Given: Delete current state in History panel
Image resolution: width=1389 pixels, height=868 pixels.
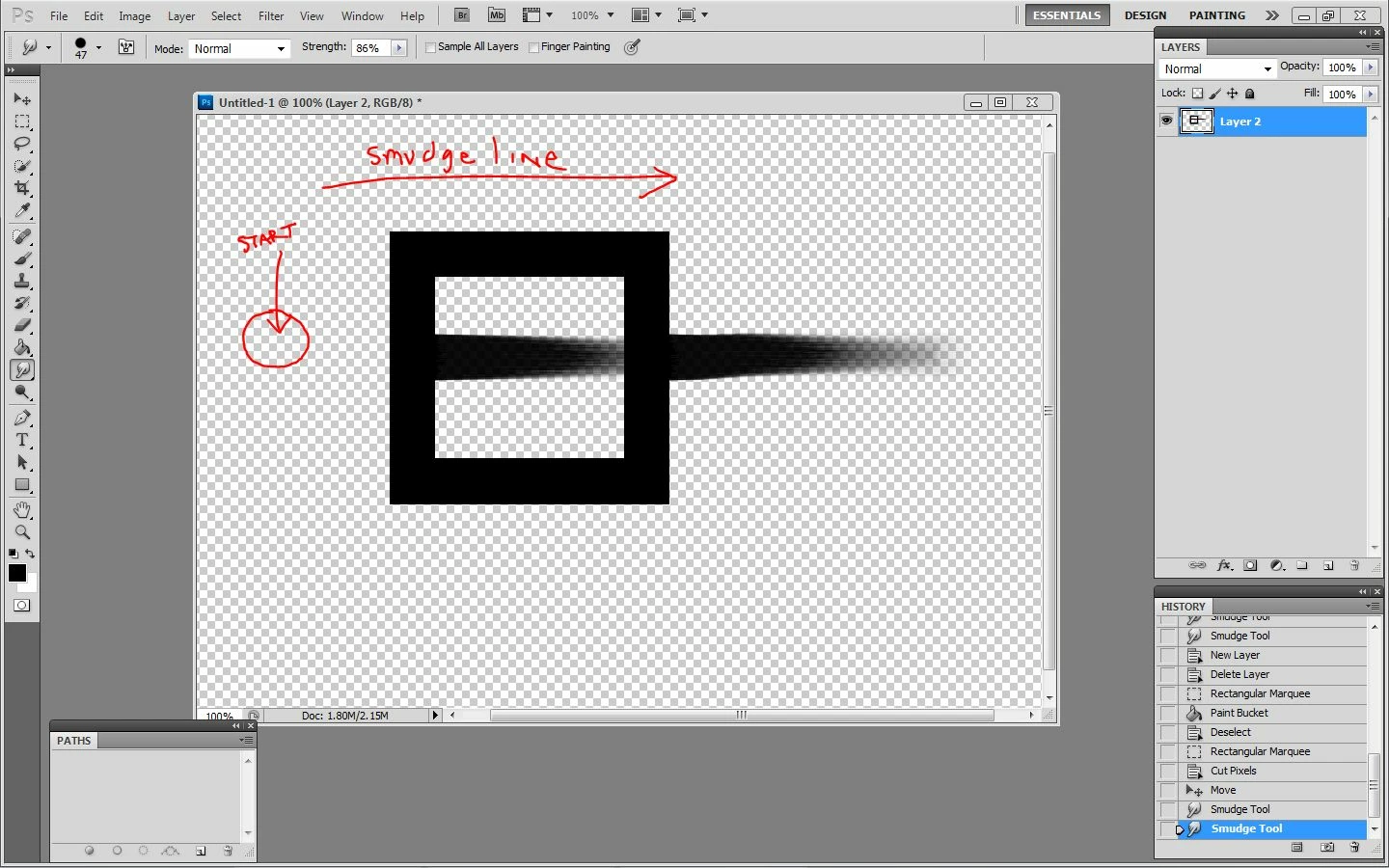Looking at the screenshot, I should click(1354, 848).
